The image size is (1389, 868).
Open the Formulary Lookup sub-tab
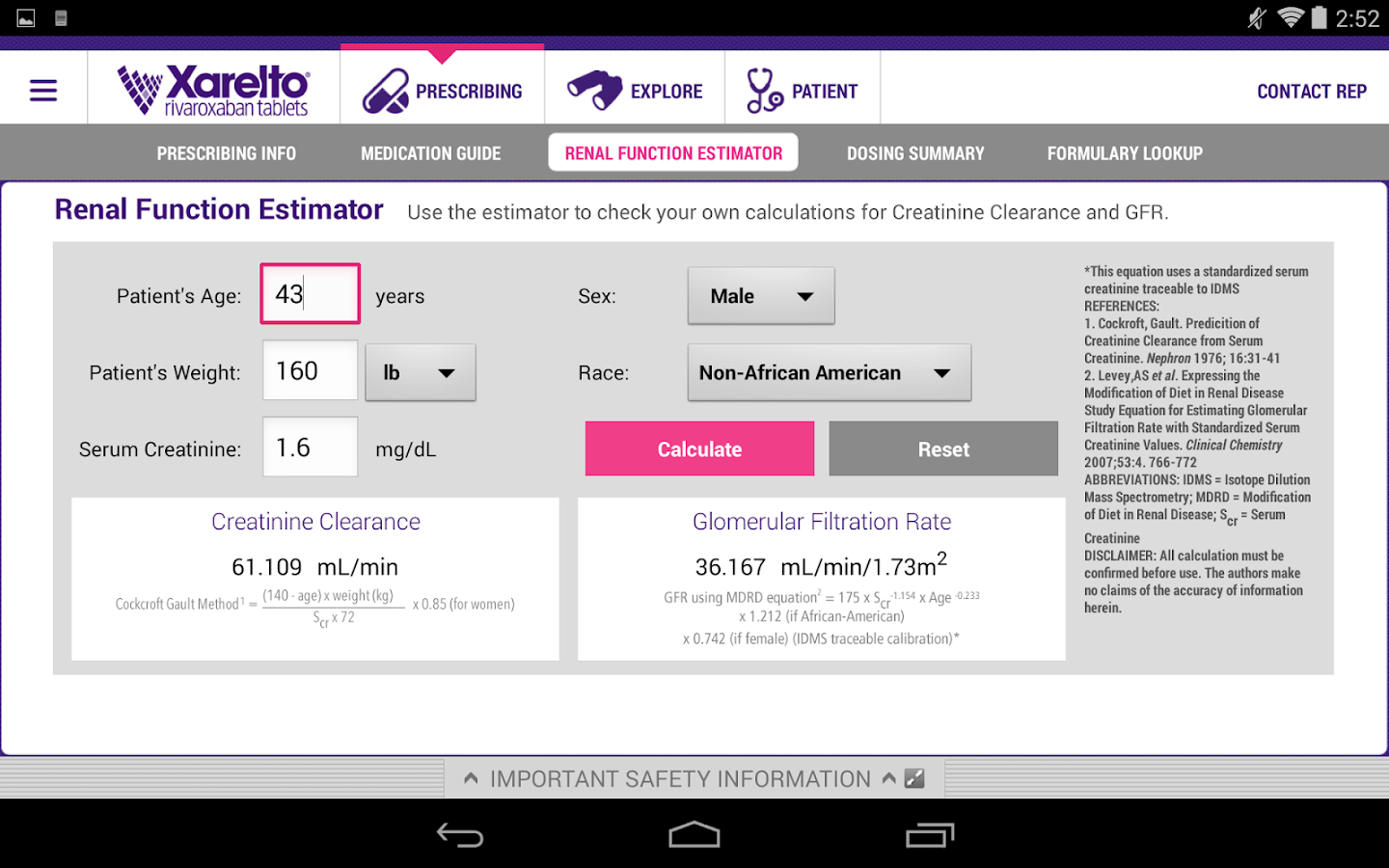pos(1125,153)
